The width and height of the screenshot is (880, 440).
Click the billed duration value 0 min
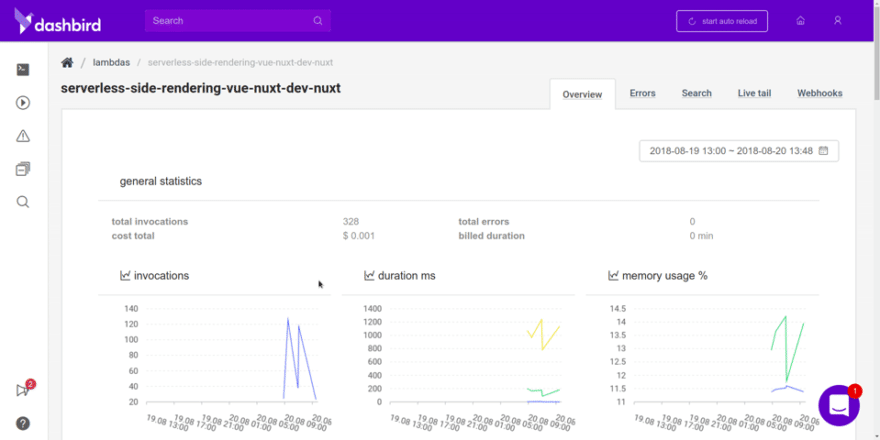coord(701,236)
